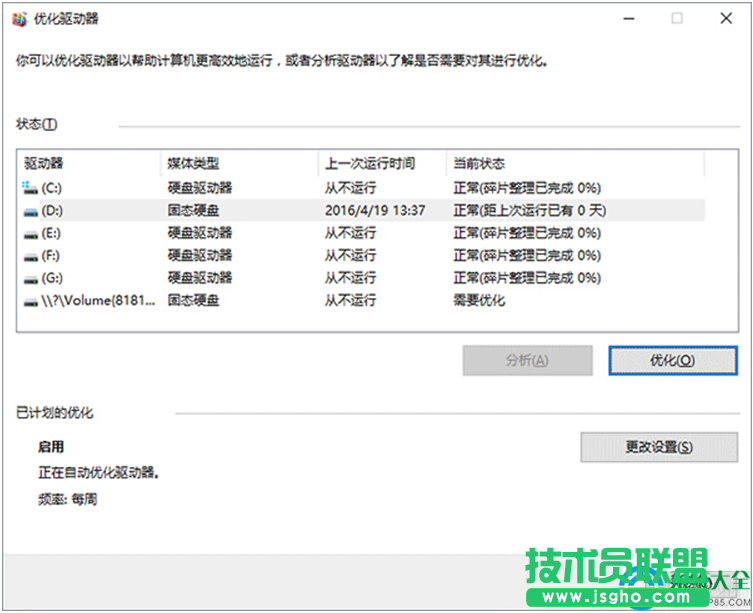The height and width of the screenshot is (613, 753).
Task: Close the 优化驱动器 window
Action: coord(726,19)
